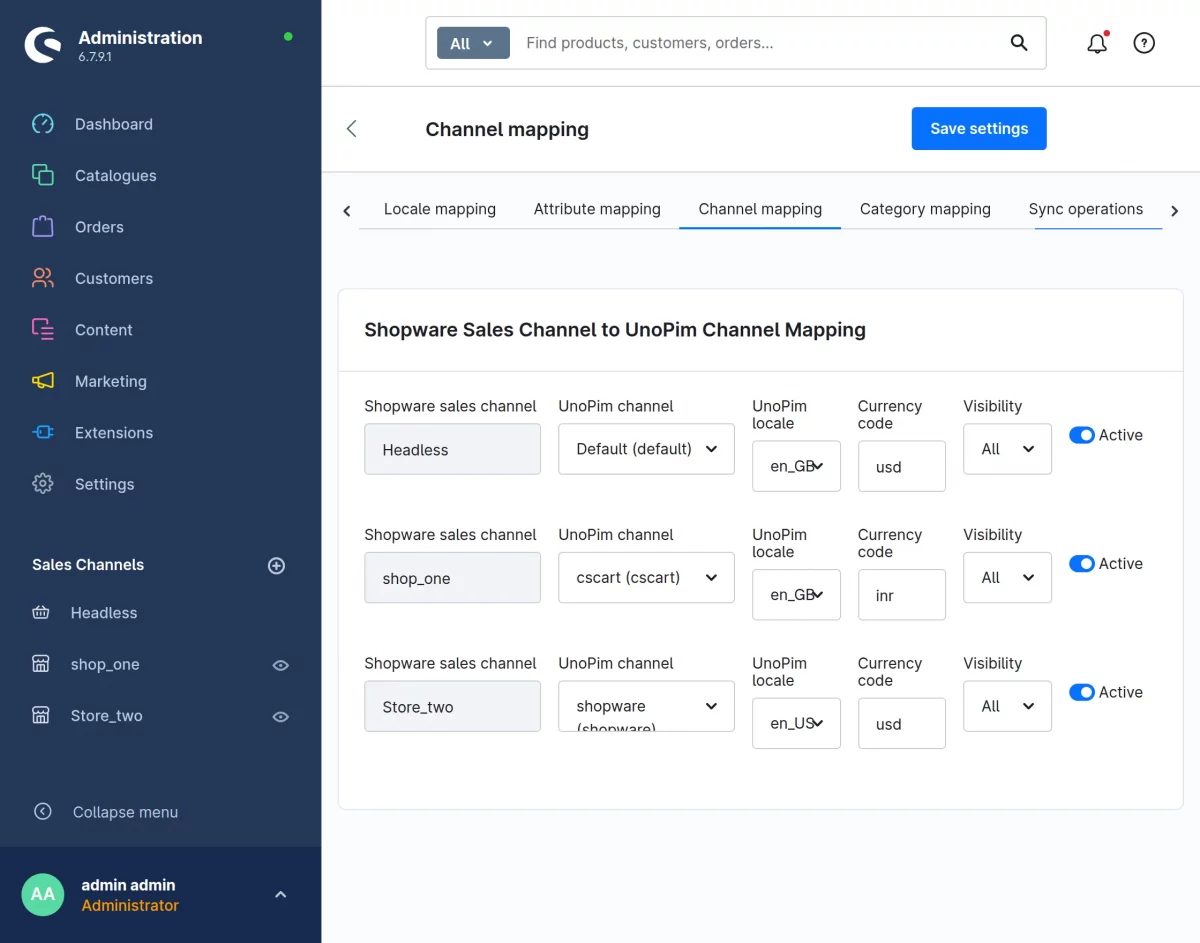Image resolution: width=1200 pixels, height=943 pixels.
Task: Open the Marketing megaphone icon
Action: (43, 381)
